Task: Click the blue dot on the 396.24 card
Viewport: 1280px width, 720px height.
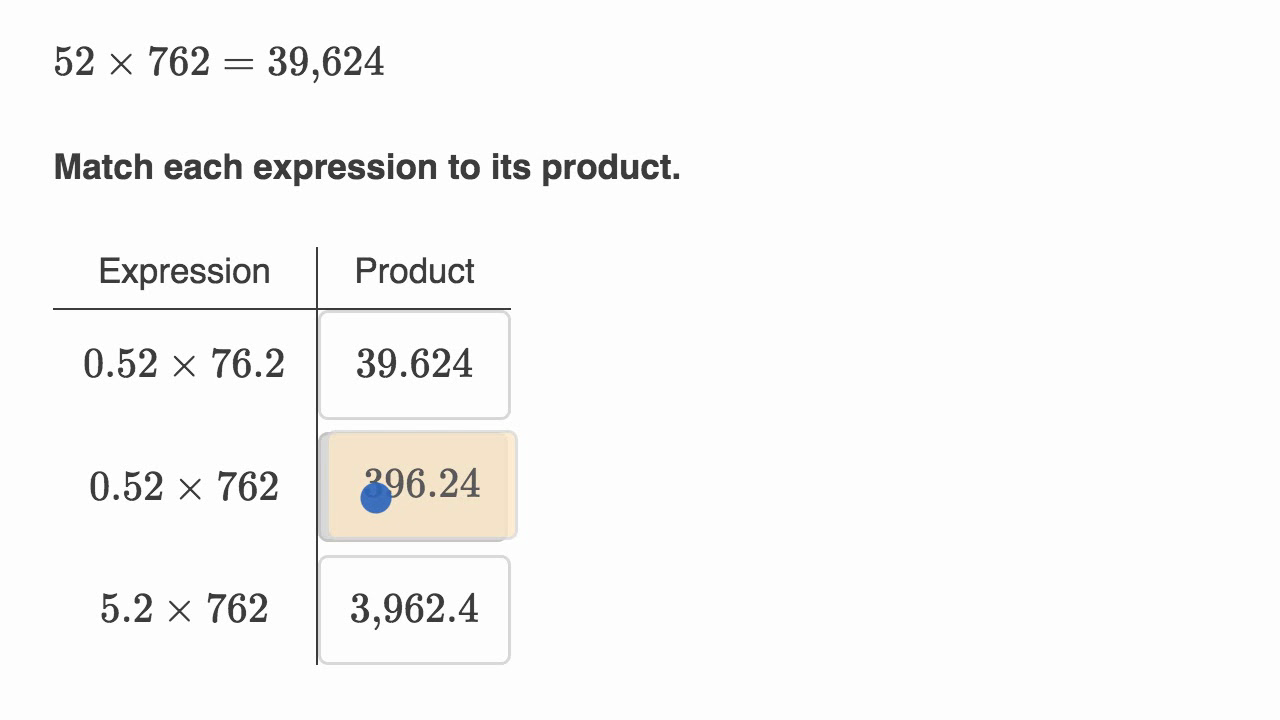Action: pyautogui.click(x=376, y=498)
